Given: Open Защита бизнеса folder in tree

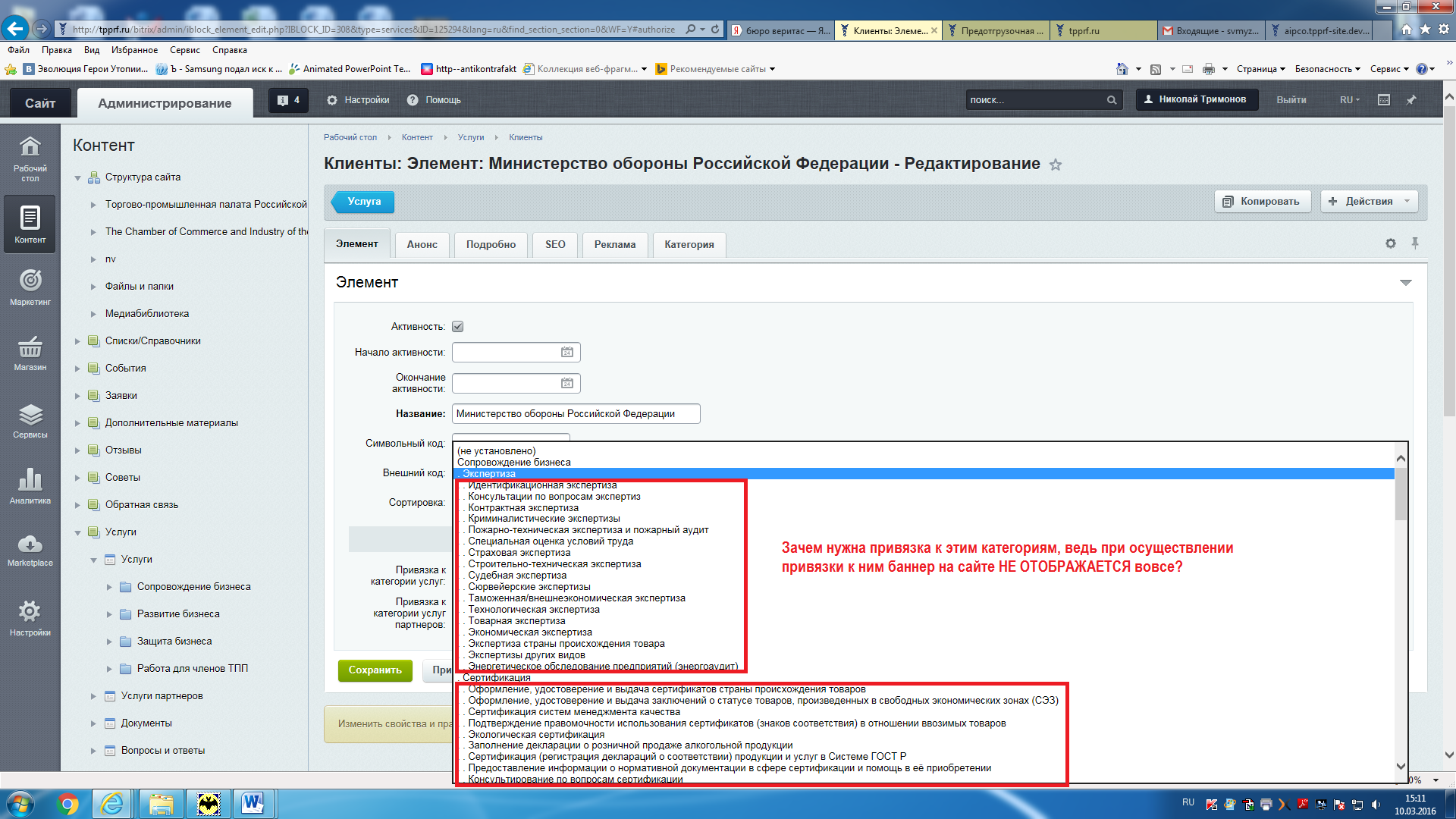Looking at the screenshot, I should 174,642.
